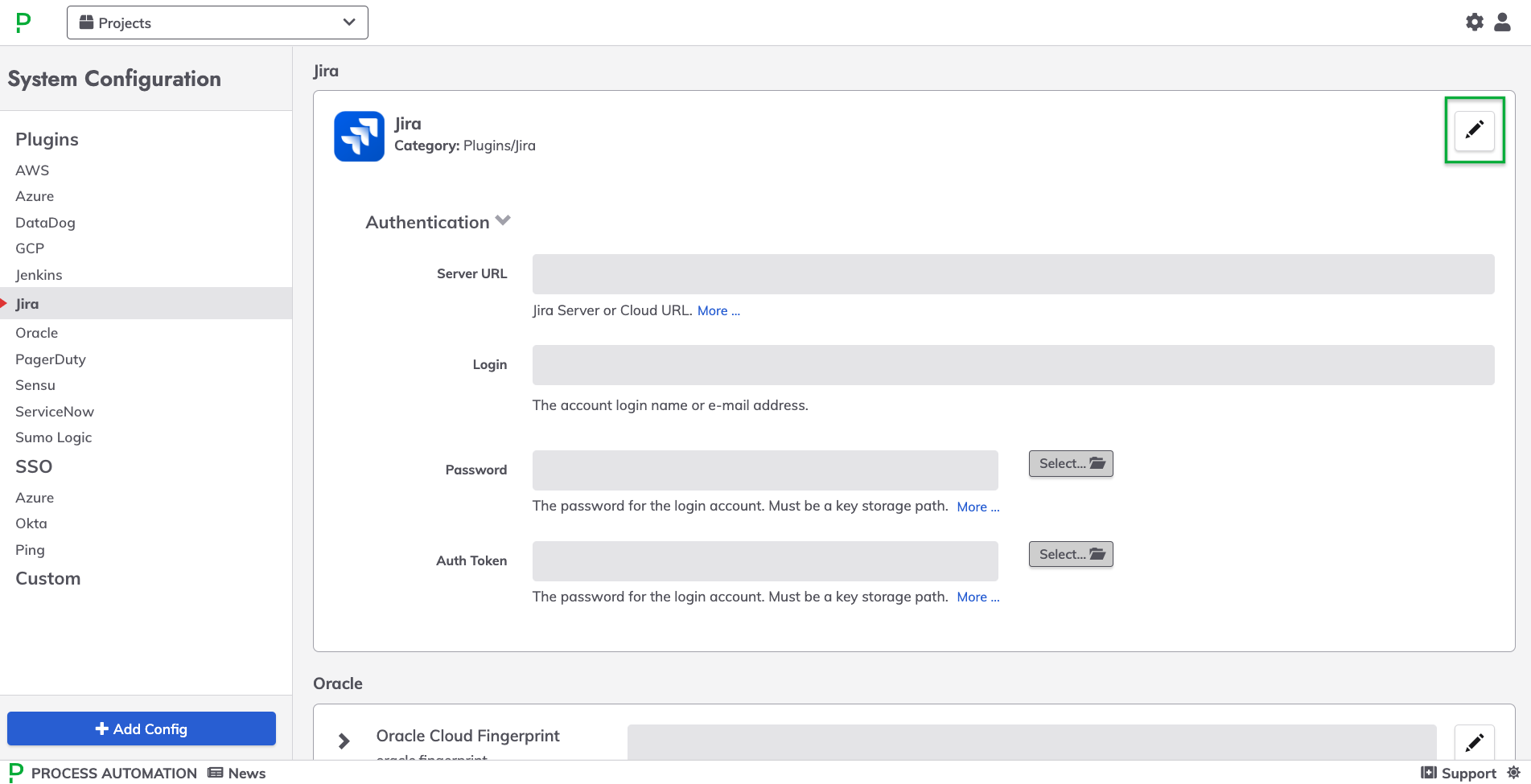Open the settings gear menu

[x=1475, y=23]
